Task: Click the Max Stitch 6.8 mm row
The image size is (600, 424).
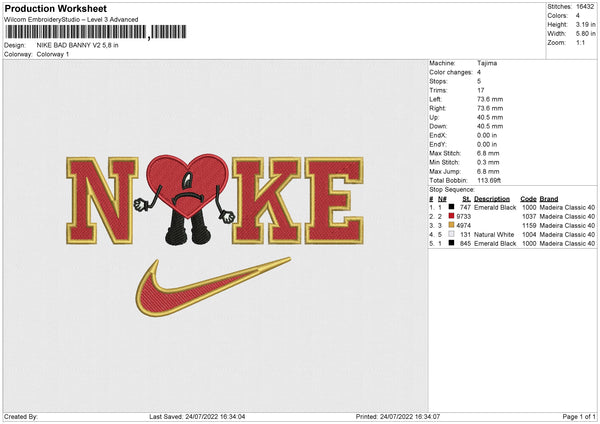Action: click(x=464, y=153)
